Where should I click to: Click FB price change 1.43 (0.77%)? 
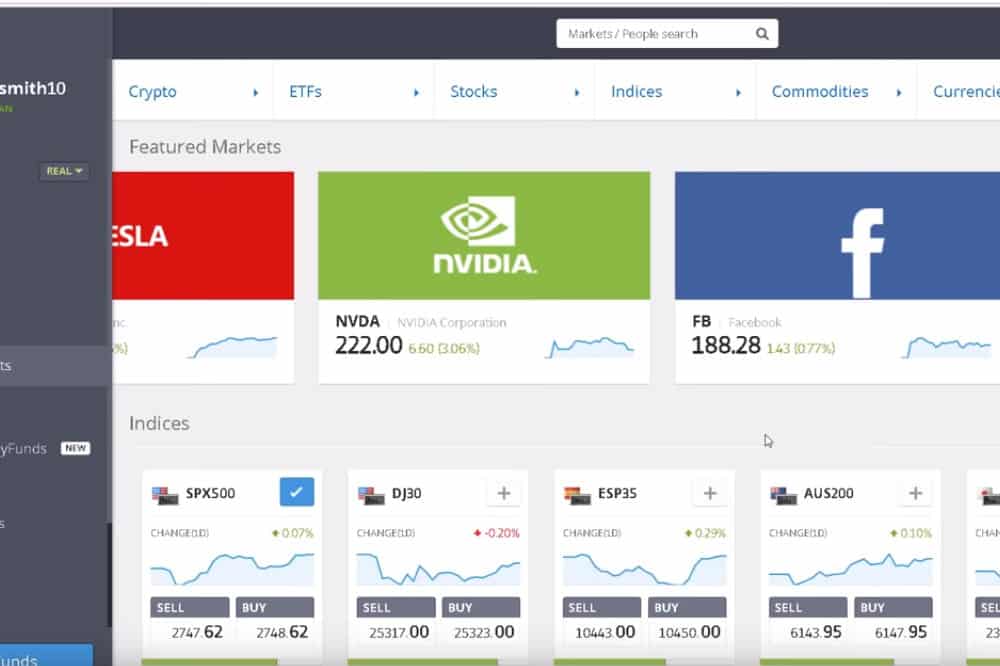pos(800,348)
